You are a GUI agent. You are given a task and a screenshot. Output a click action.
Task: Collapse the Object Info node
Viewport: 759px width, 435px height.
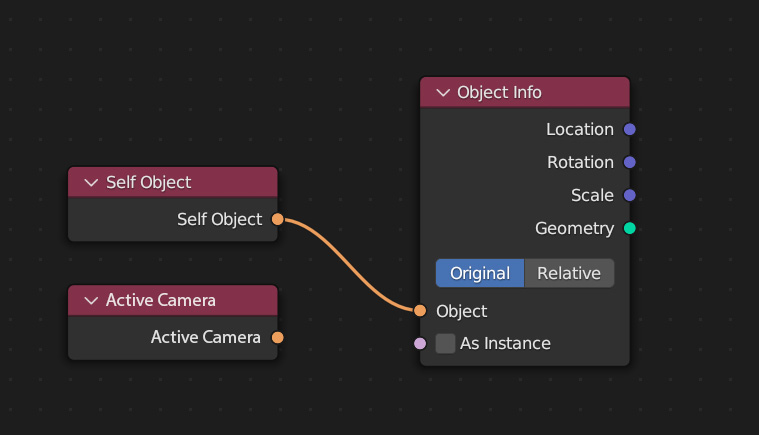(443, 92)
